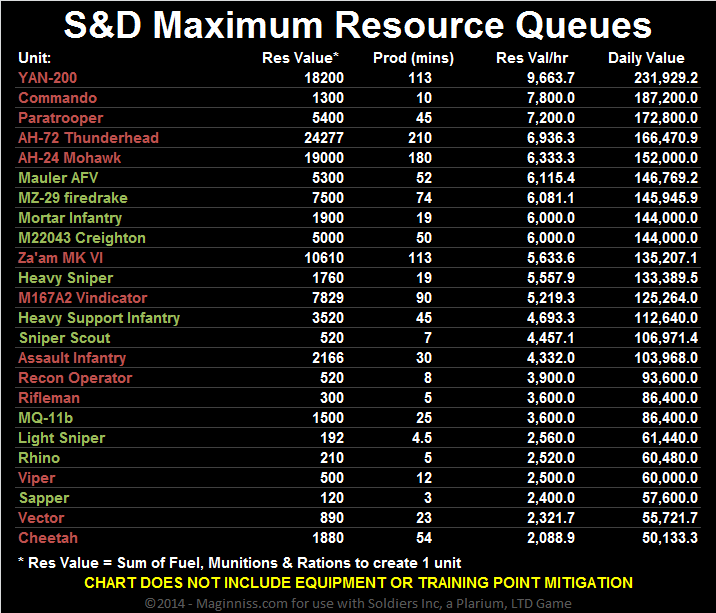Select the 'Res Val/hr' column header

[532, 58]
